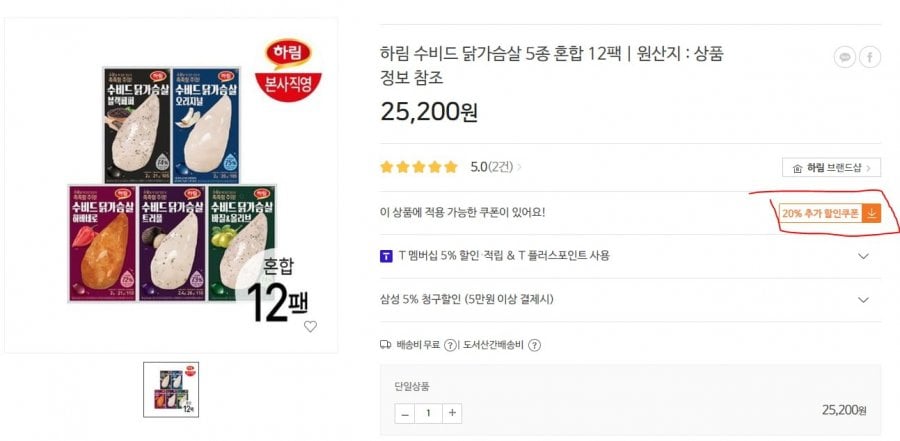The image size is (900, 441).
Task: Open review count arrow beside 5.0(2건)
Action: 519,167
